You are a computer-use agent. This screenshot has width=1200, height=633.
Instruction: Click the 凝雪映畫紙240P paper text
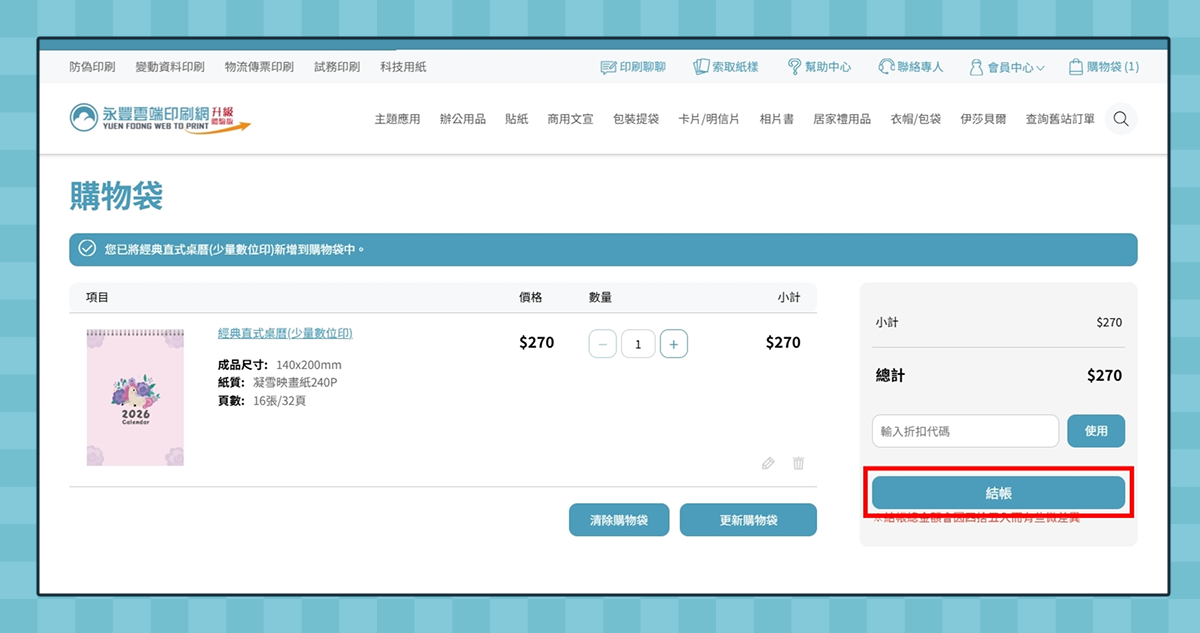[x=294, y=383]
